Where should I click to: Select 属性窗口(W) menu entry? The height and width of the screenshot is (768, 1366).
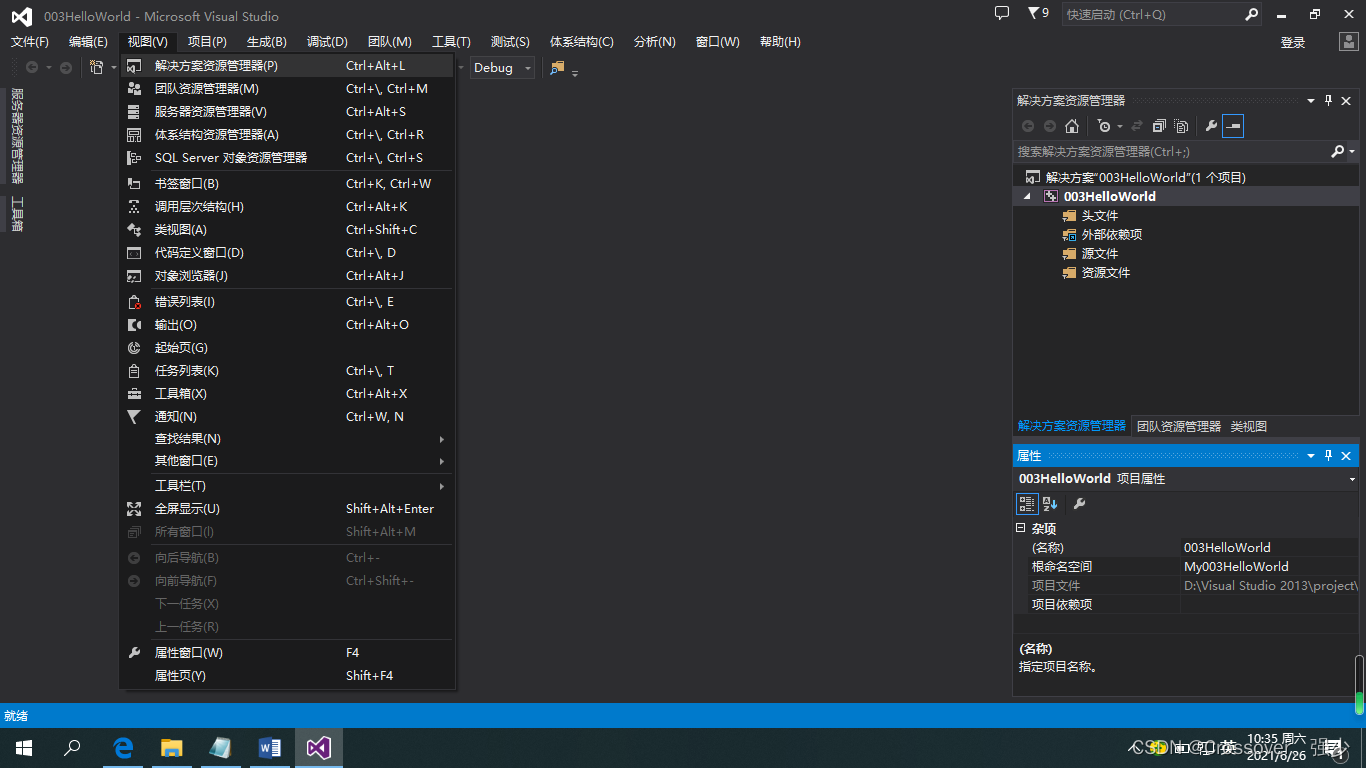287,652
